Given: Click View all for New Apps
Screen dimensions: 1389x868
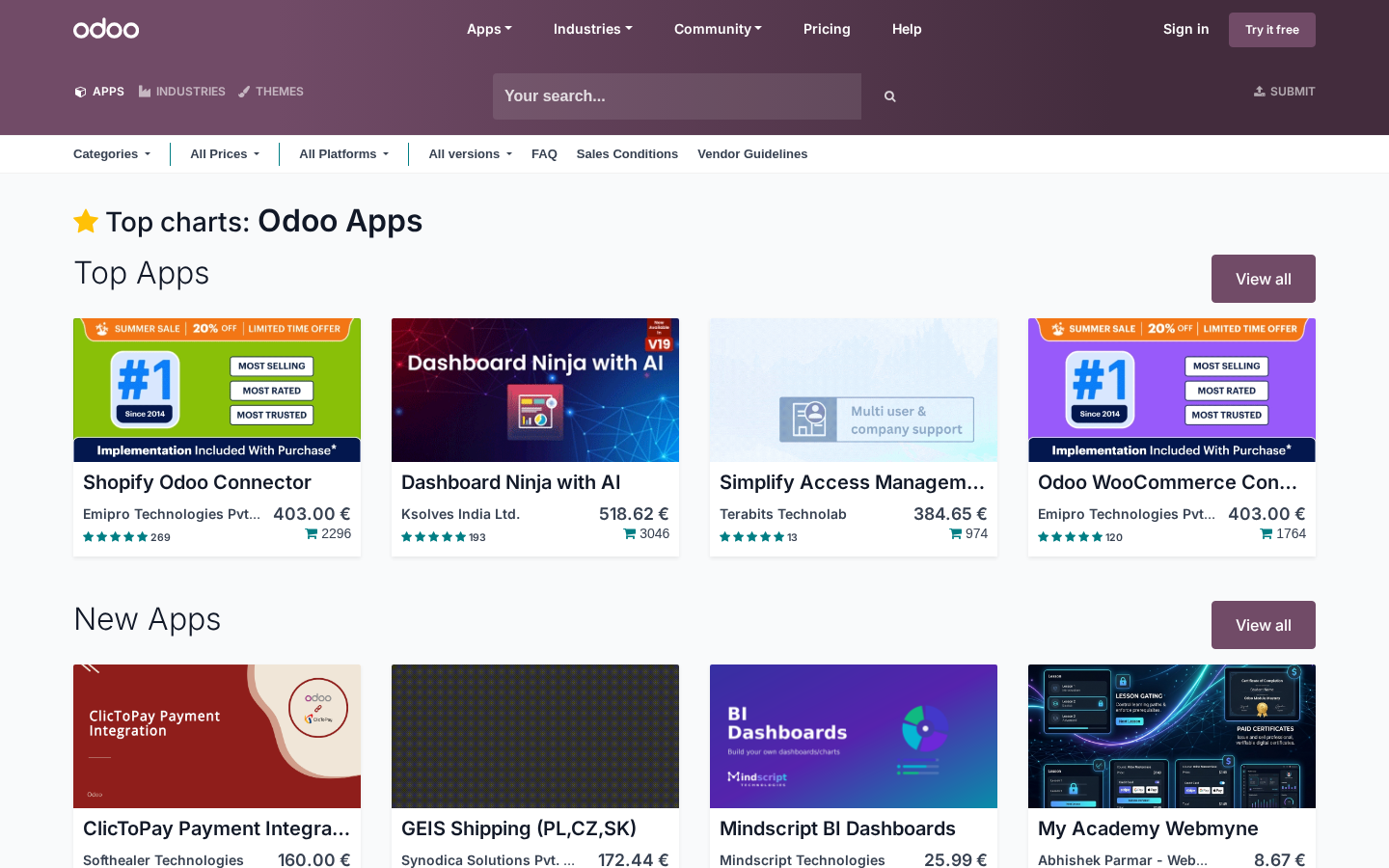Looking at the screenshot, I should click(1264, 625).
